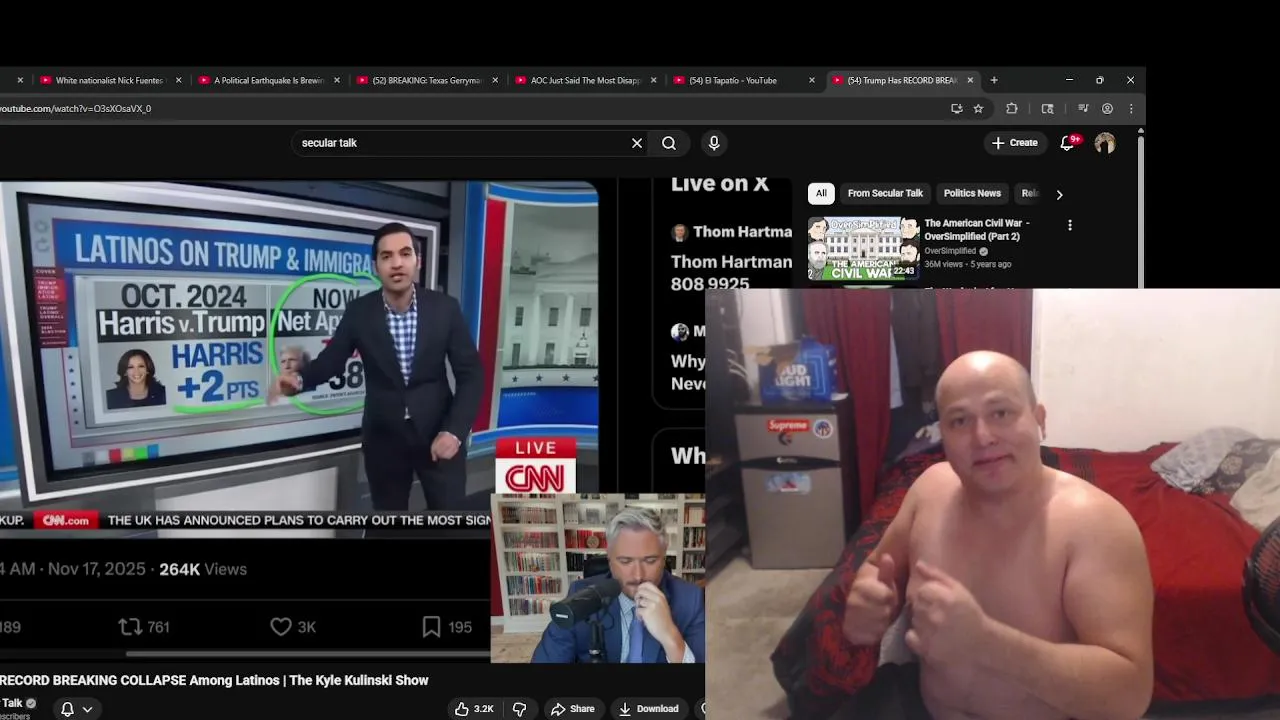The image size is (1280, 720).
Task: Click the 'Thom Hartman' name in the Live on X list
Action: coord(742,231)
